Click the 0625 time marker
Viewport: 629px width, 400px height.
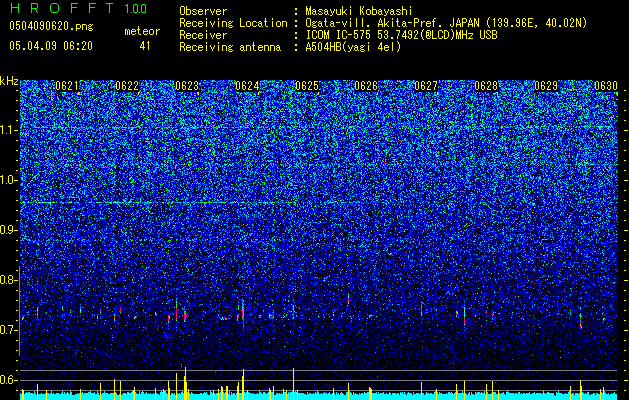click(x=306, y=86)
